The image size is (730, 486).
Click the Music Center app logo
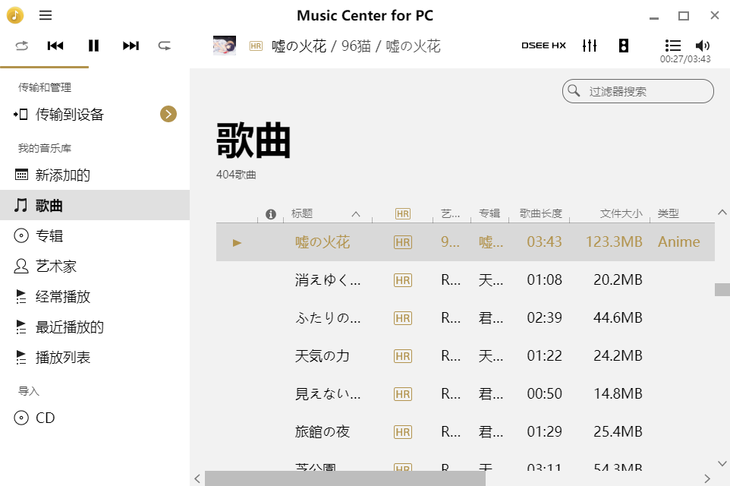tap(15, 15)
